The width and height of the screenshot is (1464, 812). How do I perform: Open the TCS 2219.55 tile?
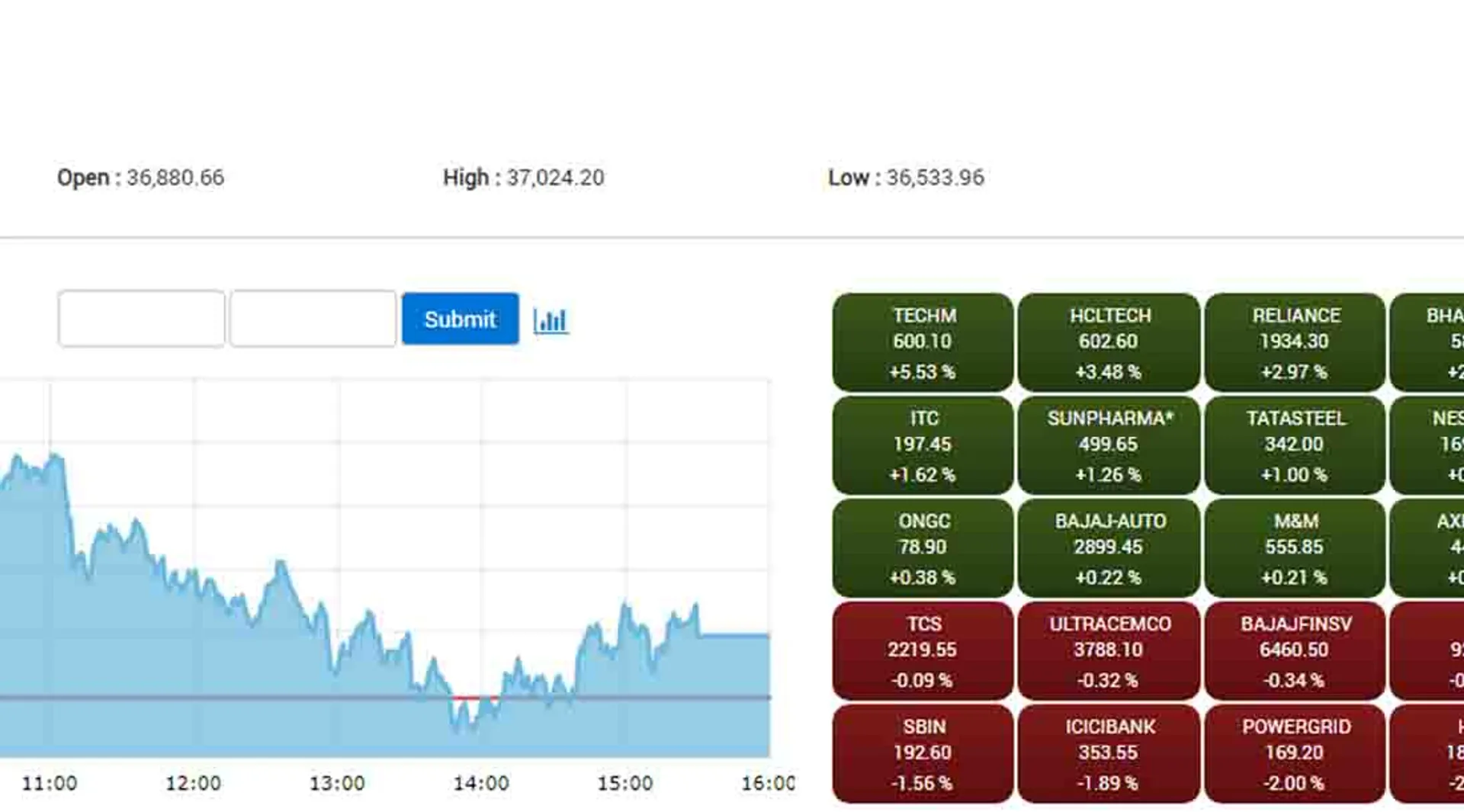923,651
